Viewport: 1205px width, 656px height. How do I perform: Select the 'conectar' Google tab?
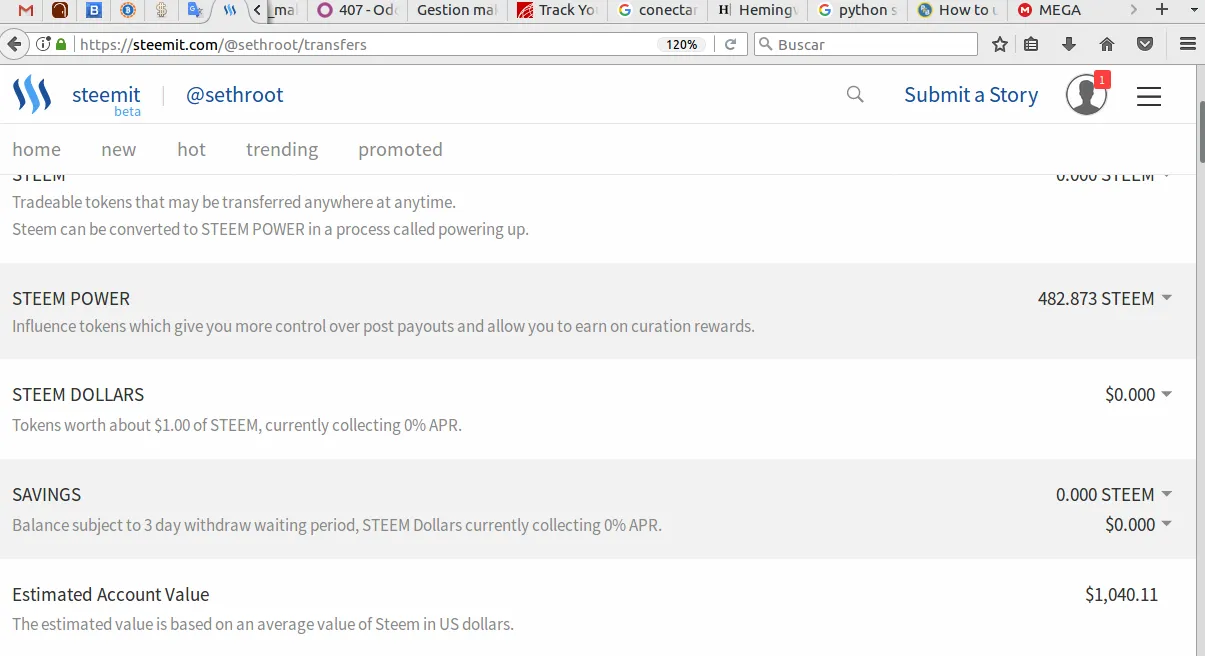(657, 11)
